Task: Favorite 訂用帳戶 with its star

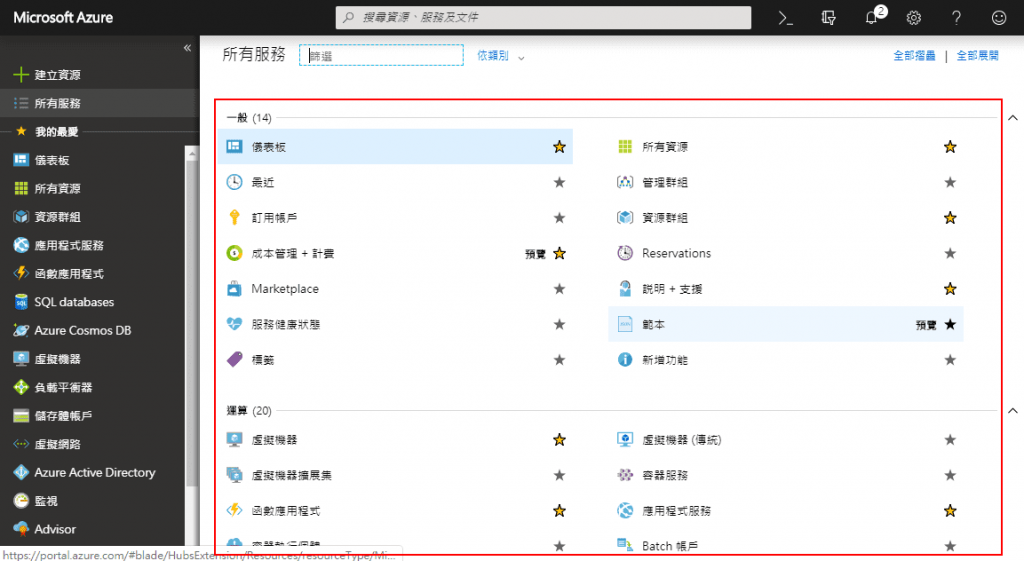Action: (560, 218)
